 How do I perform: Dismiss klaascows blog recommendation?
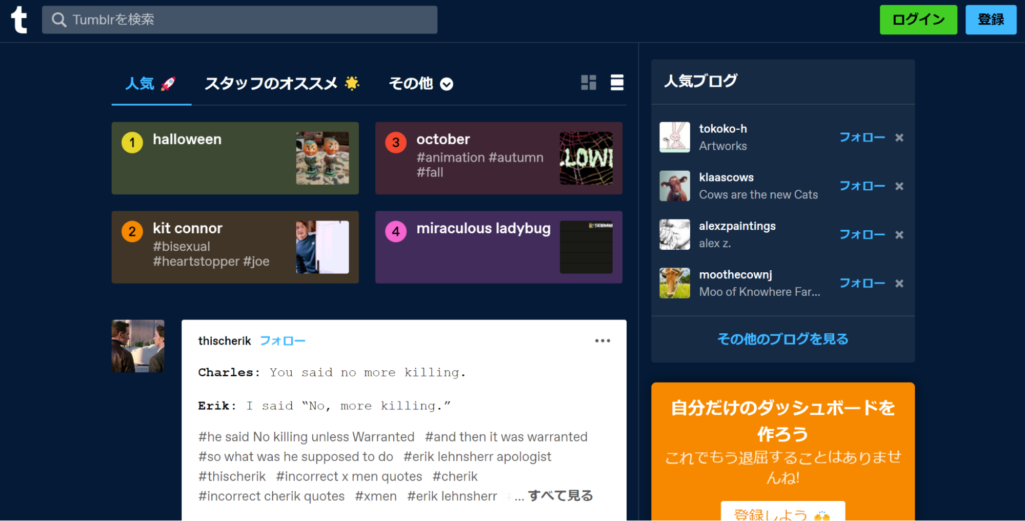coord(899,186)
